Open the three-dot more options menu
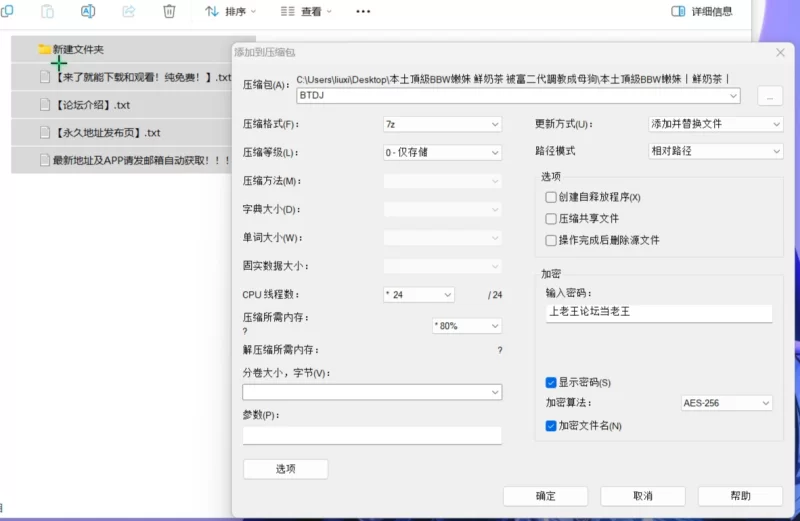The image size is (800, 521). coord(363,11)
